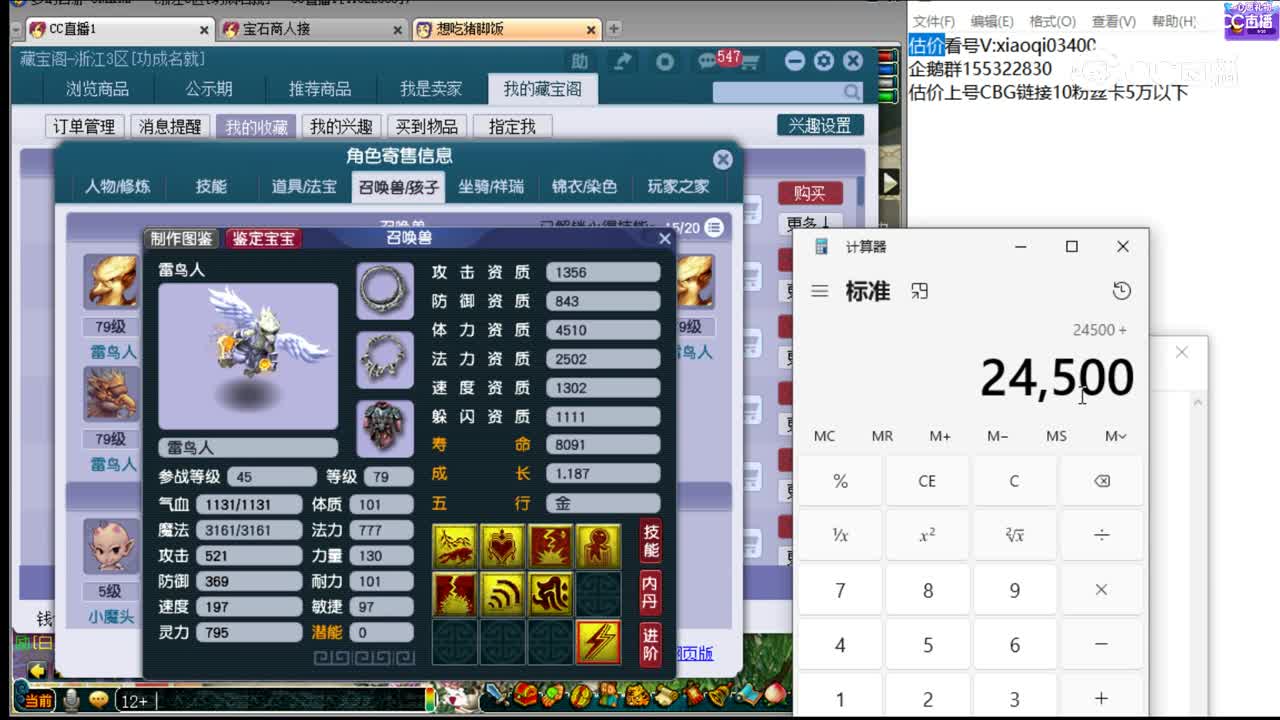
Task: Select top-left 雷鸟人 79级 pet thumbnail
Action: tap(110, 282)
